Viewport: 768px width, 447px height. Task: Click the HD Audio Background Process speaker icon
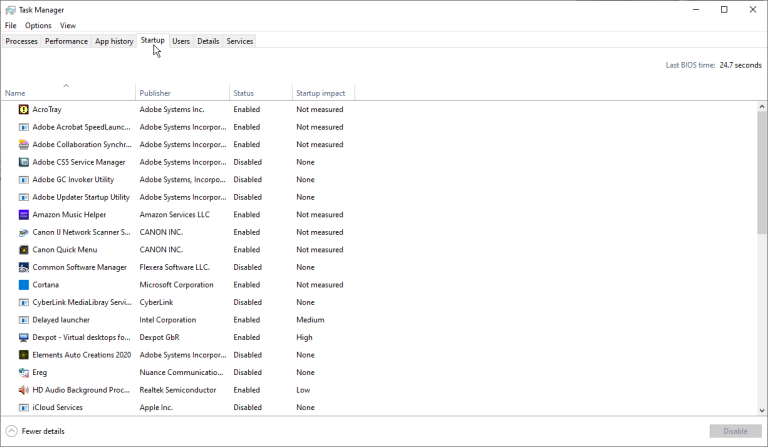[x=24, y=390]
